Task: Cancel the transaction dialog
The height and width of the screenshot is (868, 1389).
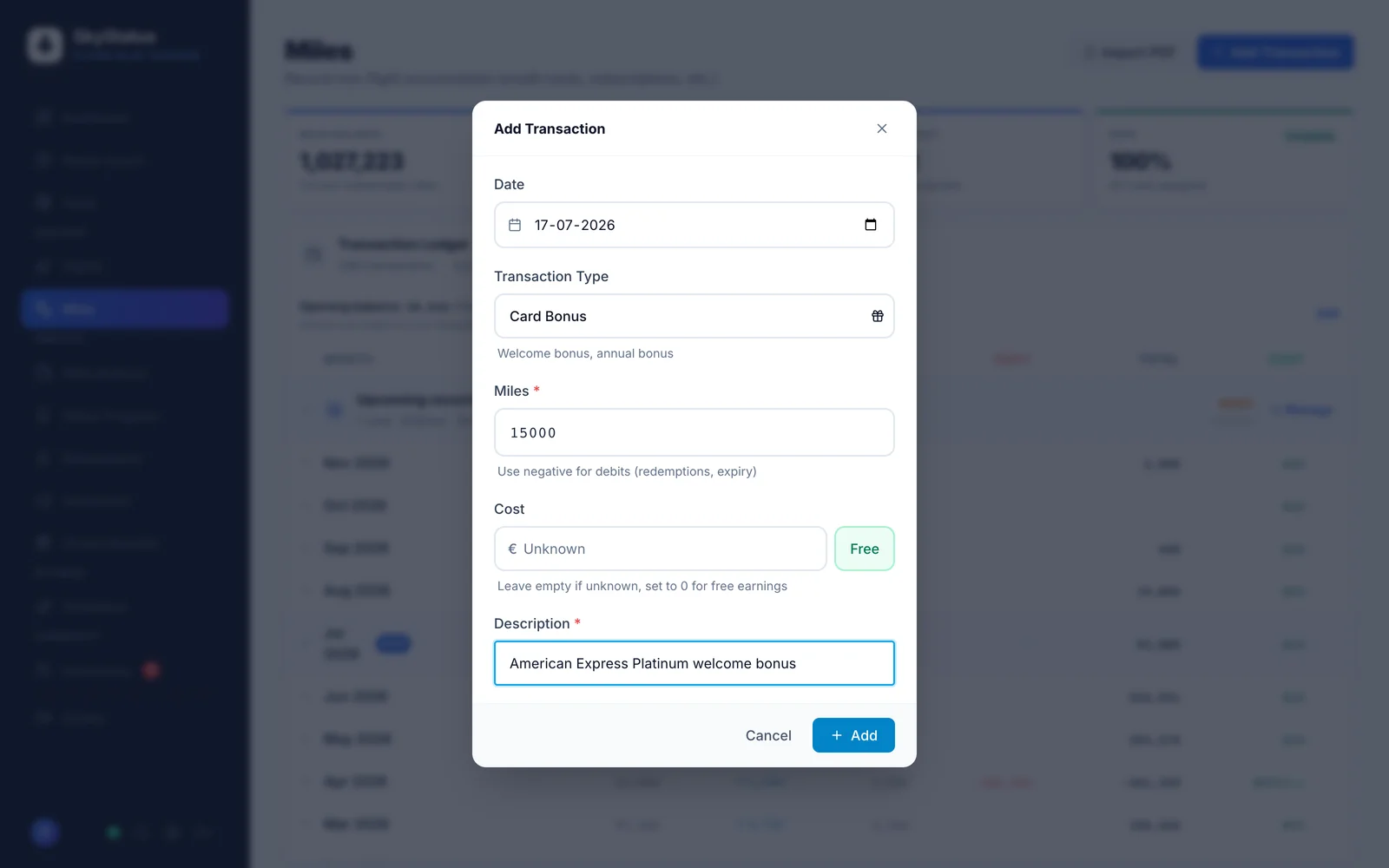Action: pyautogui.click(x=768, y=735)
